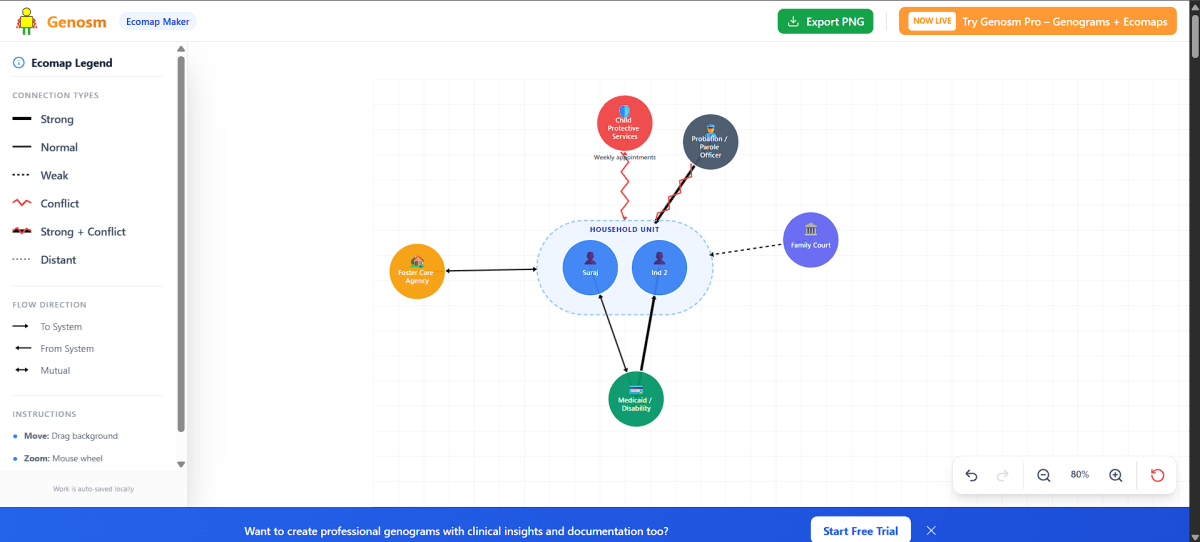1200x542 pixels.
Task: Open the Genosm brand name link
Action: pyautogui.click(x=77, y=21)
